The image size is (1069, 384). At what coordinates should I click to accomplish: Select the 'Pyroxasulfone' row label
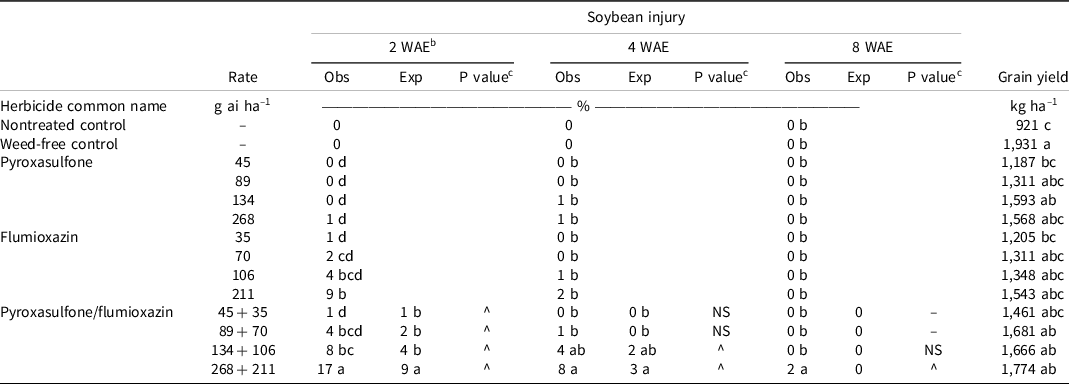pos(46,163)
